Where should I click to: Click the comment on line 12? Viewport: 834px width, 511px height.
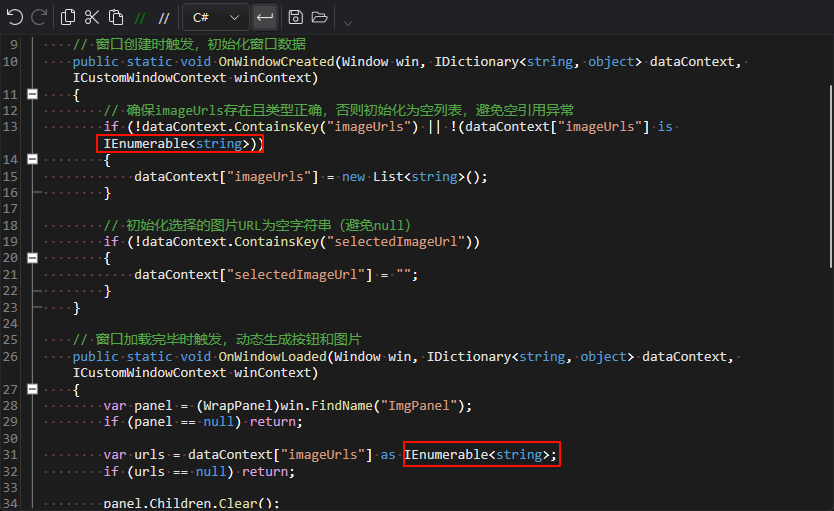pos(339,111)
